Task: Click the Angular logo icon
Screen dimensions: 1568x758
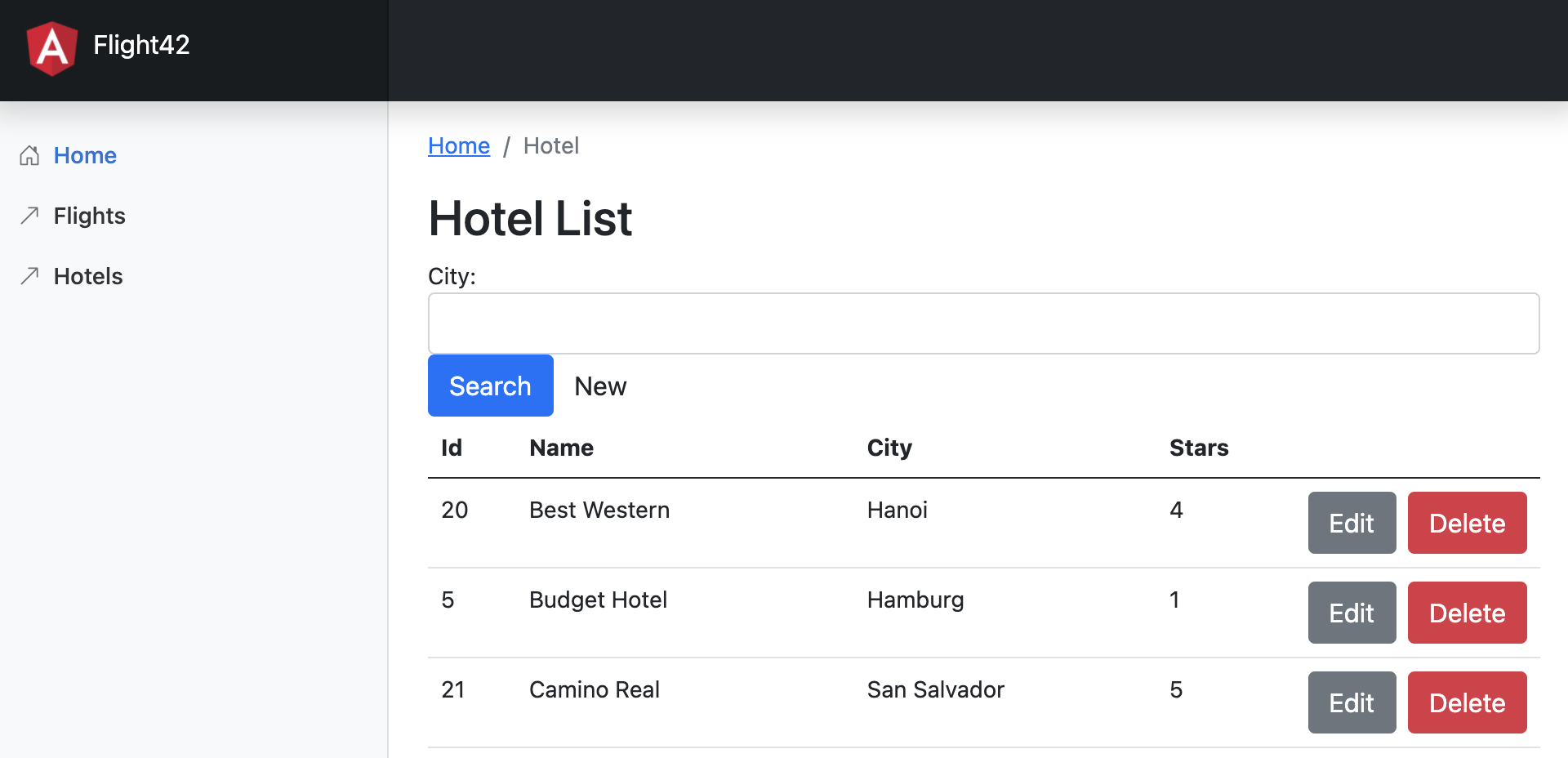Action: point(52,47)
